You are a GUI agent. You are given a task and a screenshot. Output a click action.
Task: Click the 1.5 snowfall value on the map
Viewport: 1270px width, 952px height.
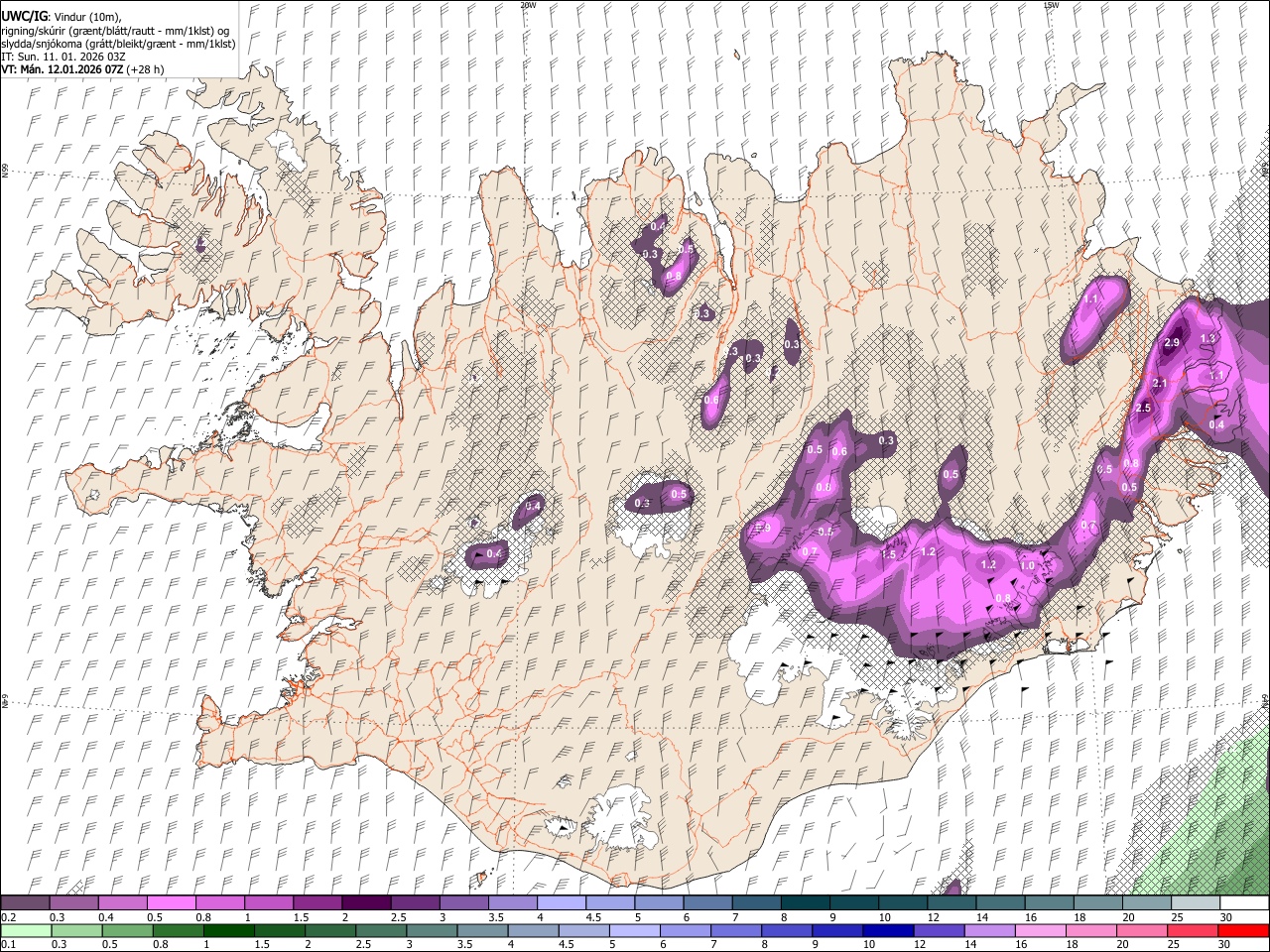point(888,554)
